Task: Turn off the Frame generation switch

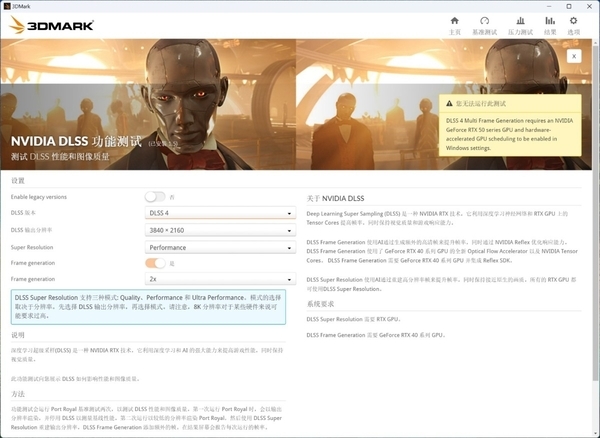Action: coord(155,263)
